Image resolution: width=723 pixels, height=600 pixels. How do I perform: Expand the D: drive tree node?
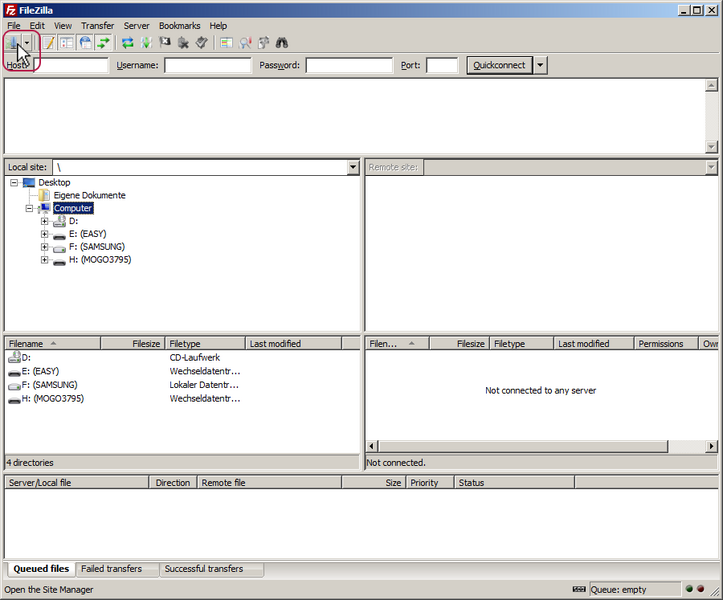pyautogui.click(x=44, y=221)
